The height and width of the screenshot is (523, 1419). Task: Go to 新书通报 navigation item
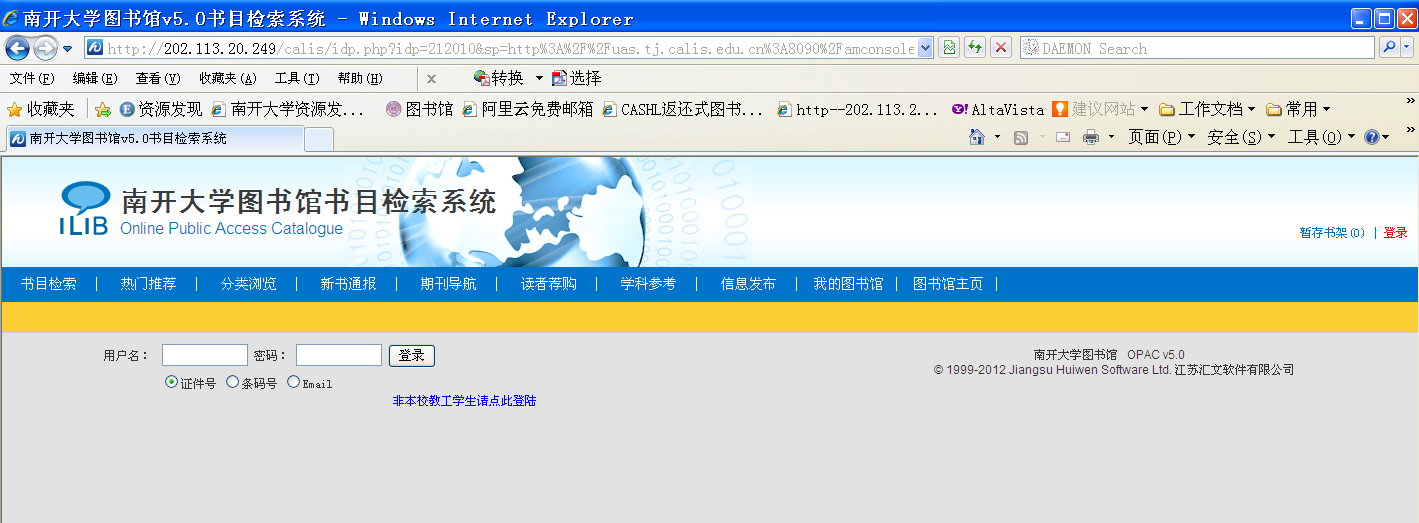click(x=348, y=284)
